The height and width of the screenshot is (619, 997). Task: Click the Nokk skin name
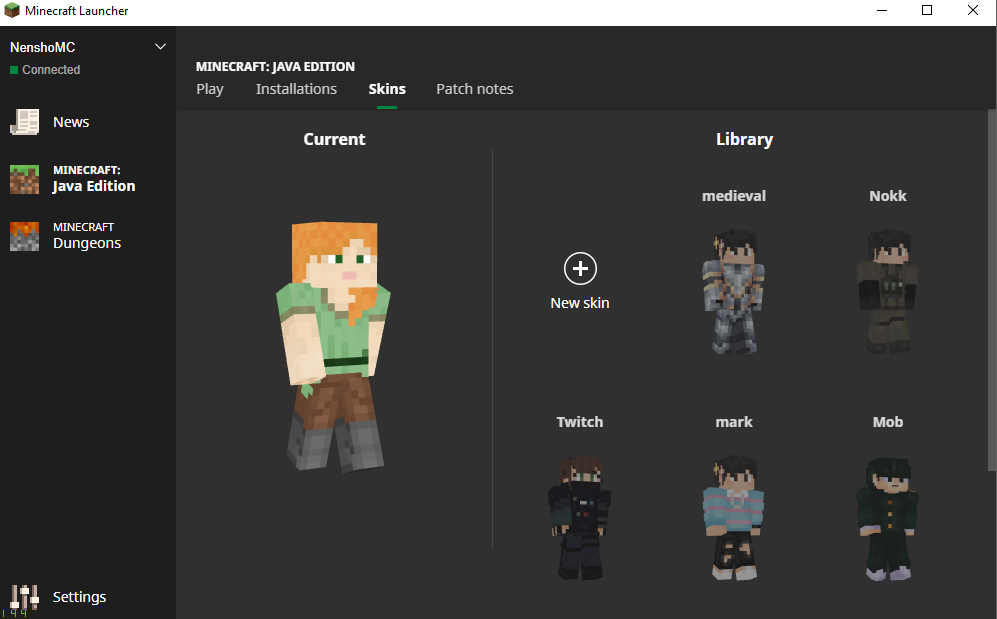(888, 196)
